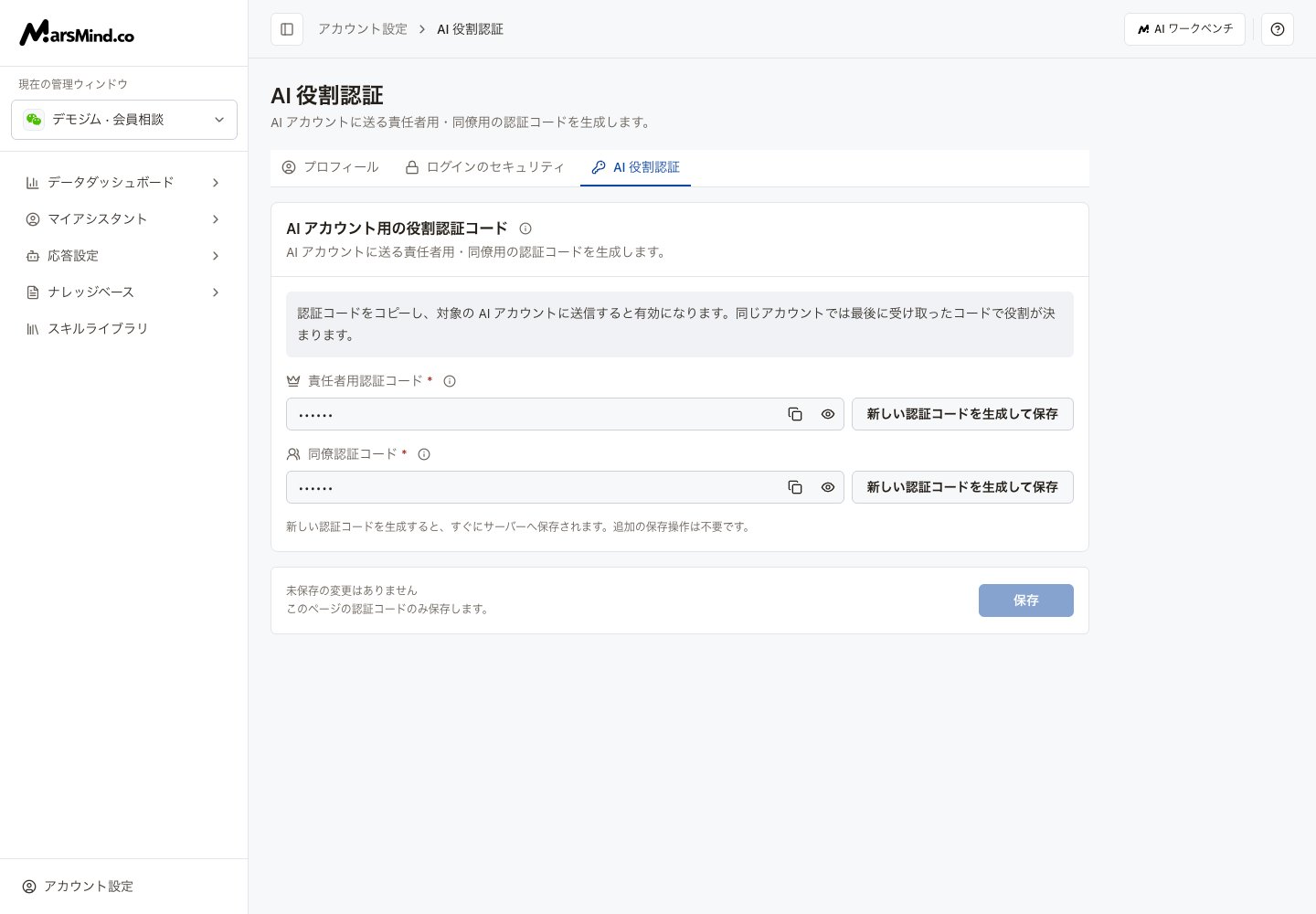The height and width of the screenshot is (914, 1316).
Task: Copy the 同僚認証コード value
Action: [x=795, y=487]
